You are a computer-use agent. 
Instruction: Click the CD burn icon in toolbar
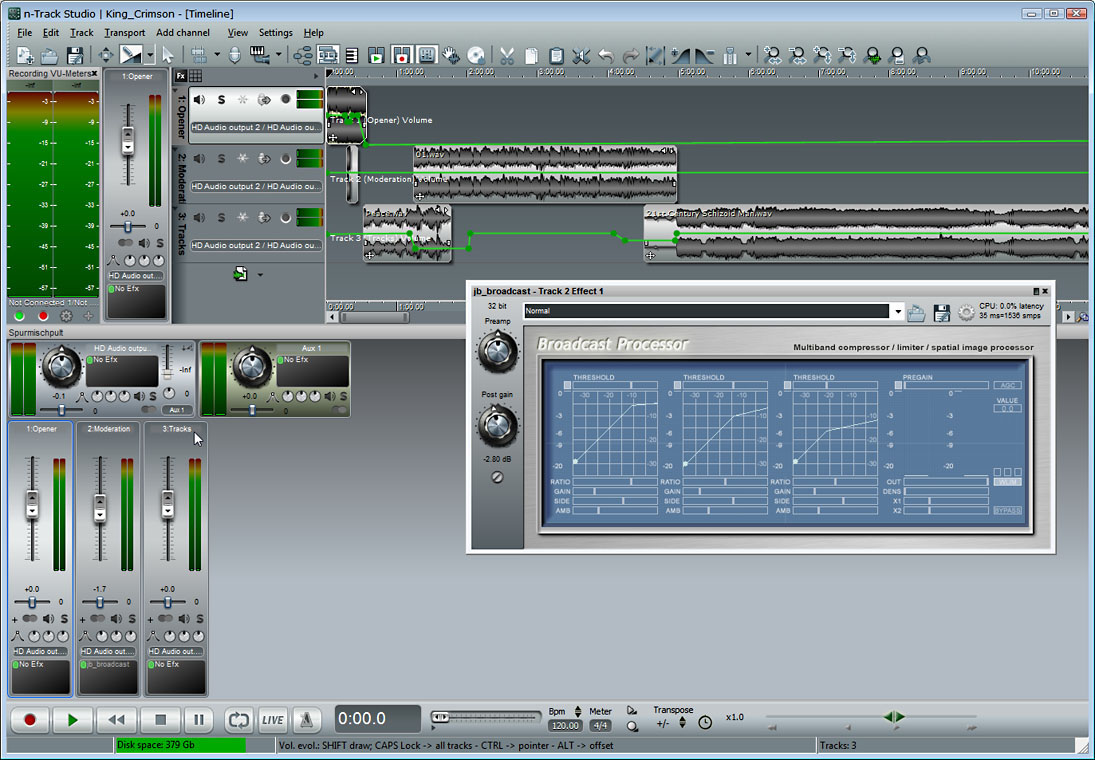coord(477,55)
